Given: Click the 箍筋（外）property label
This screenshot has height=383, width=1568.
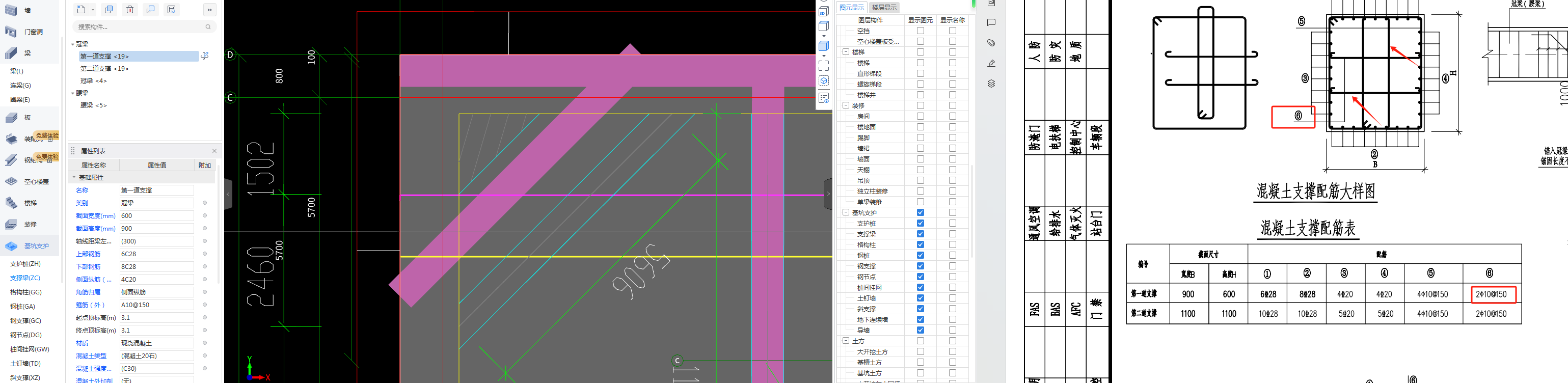Looking at the screenshot, I should click(x=90, y=305).
